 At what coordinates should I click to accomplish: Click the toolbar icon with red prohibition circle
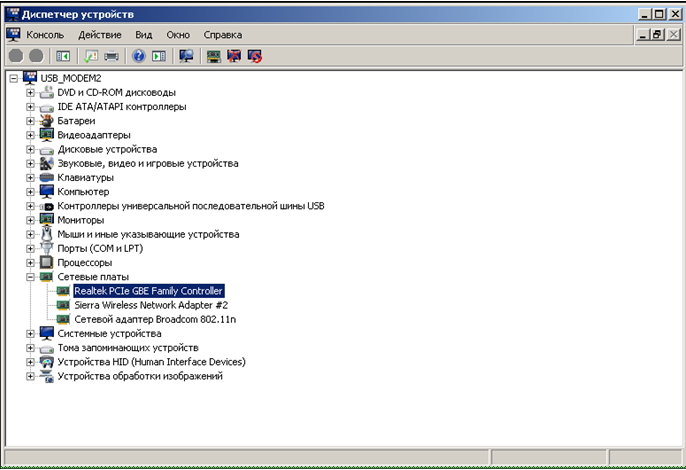(254, 56)
